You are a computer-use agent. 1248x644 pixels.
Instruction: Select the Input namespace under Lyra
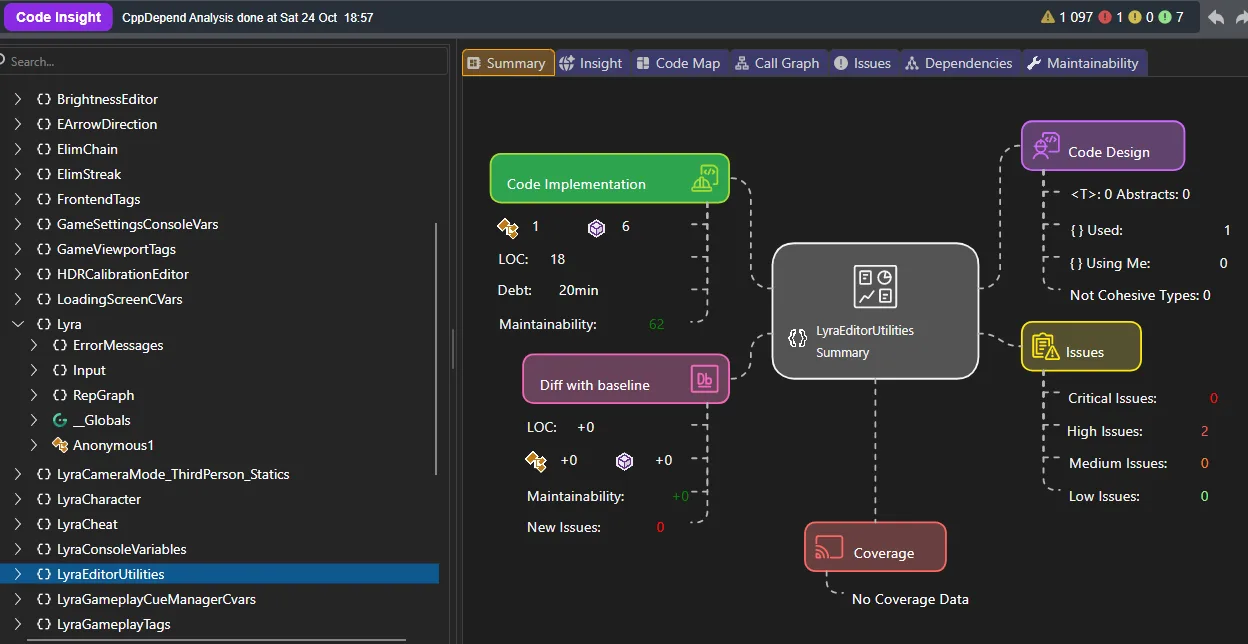coord(219,370)
